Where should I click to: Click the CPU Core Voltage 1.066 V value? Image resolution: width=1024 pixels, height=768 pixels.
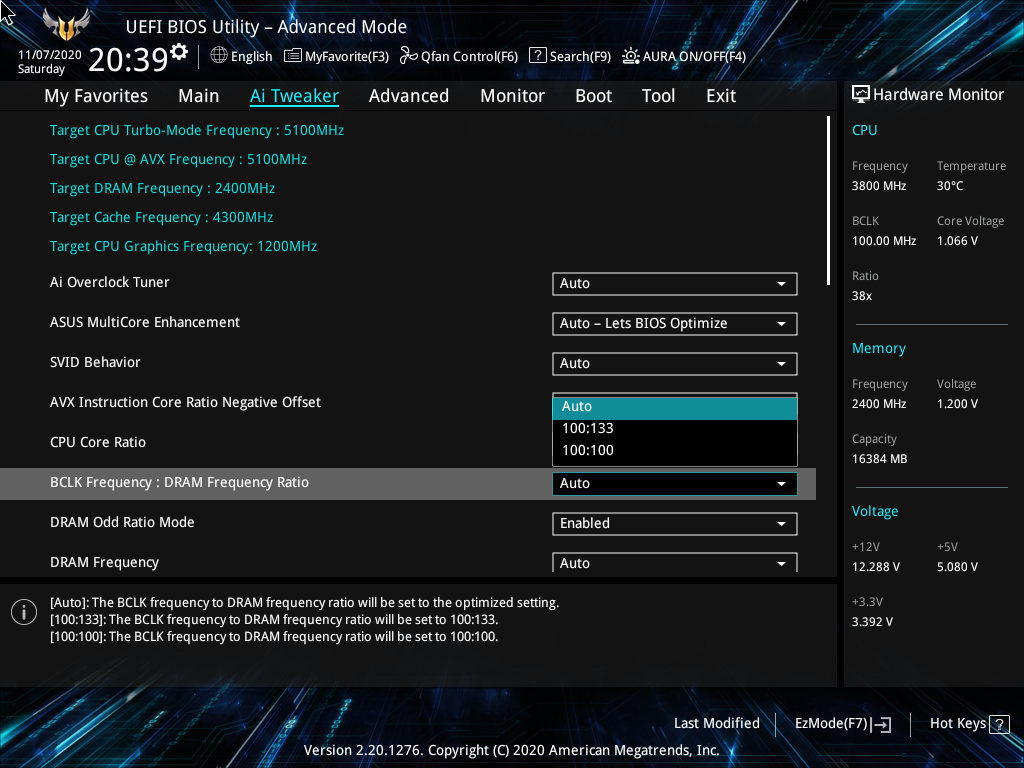(957, 241)
